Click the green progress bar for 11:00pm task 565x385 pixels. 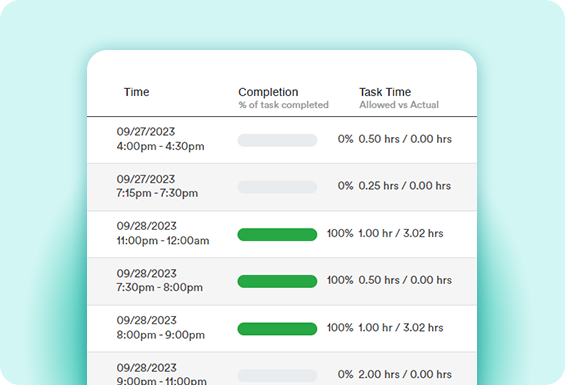coord(277,234)
